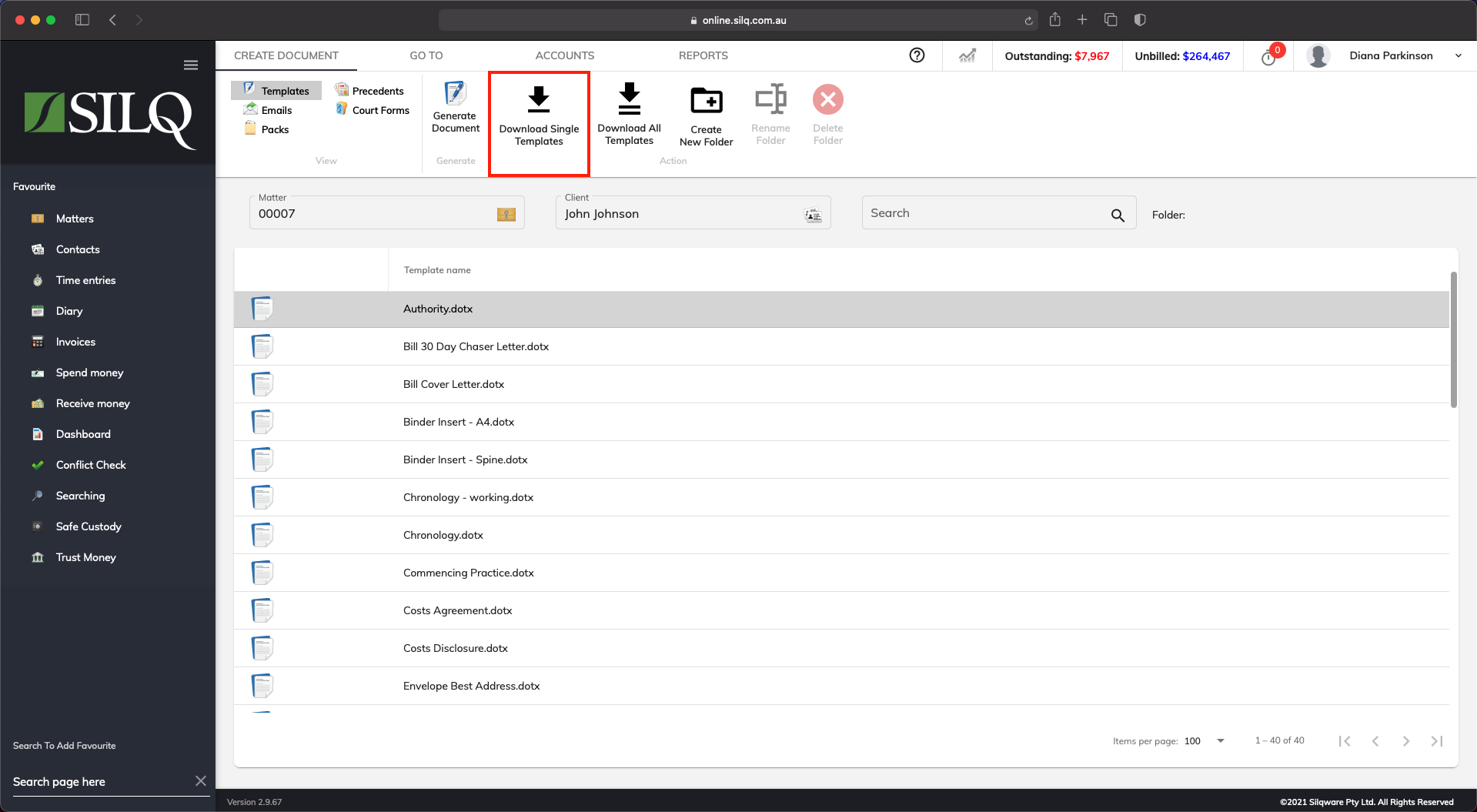This screenshot has height=812, width=1477.
Task: Click the Download Single Templates icon
Action: (539, 100)
